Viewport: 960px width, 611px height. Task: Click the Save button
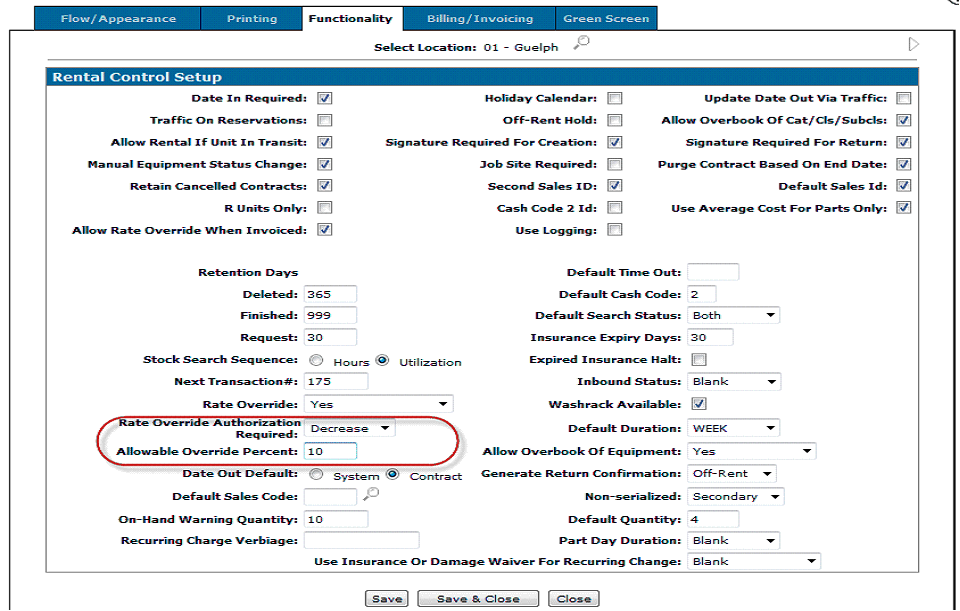coord(386,599)
